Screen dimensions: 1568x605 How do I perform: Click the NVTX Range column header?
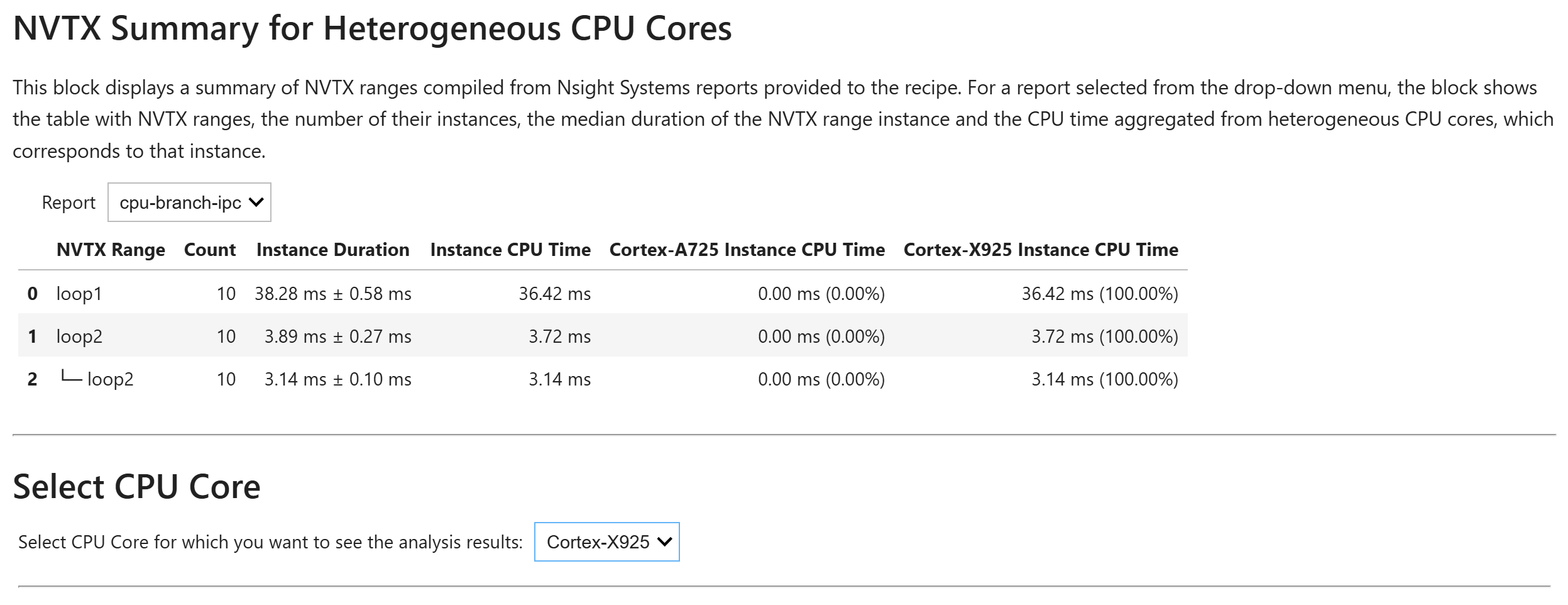coord(111,249)
